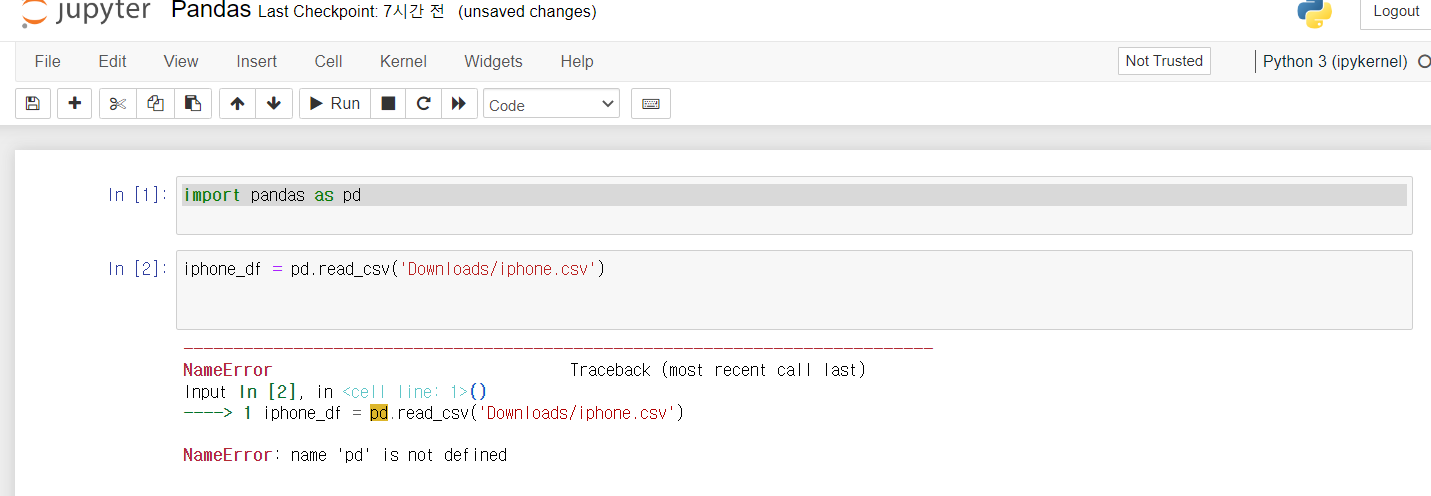
Task: Copy selected cells icon
Action: (x=155, y=104)
